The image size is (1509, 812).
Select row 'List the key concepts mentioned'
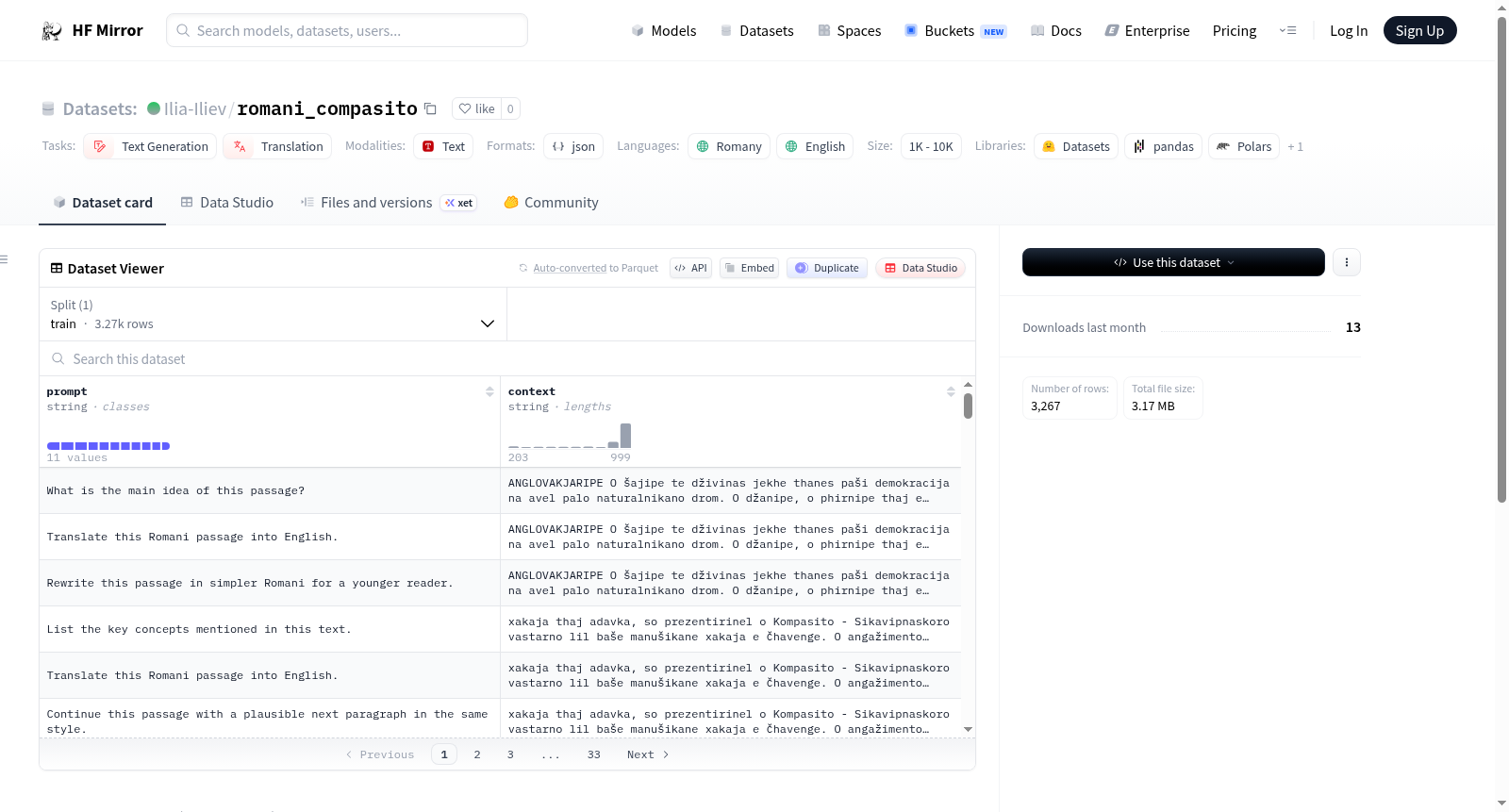pyautogui.click(x=500, y=629)
